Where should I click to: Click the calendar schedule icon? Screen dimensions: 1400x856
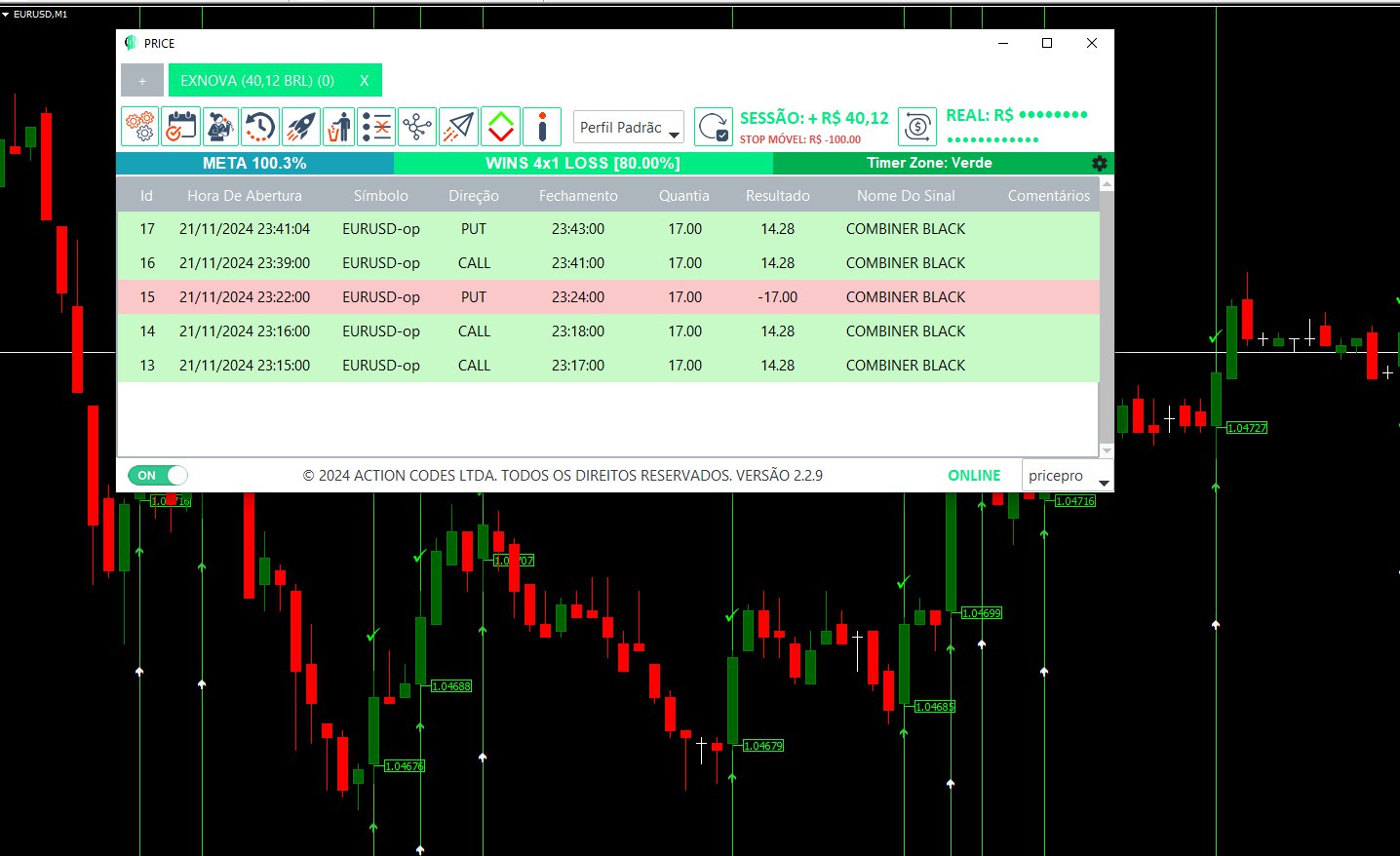[x=180, y=127]
